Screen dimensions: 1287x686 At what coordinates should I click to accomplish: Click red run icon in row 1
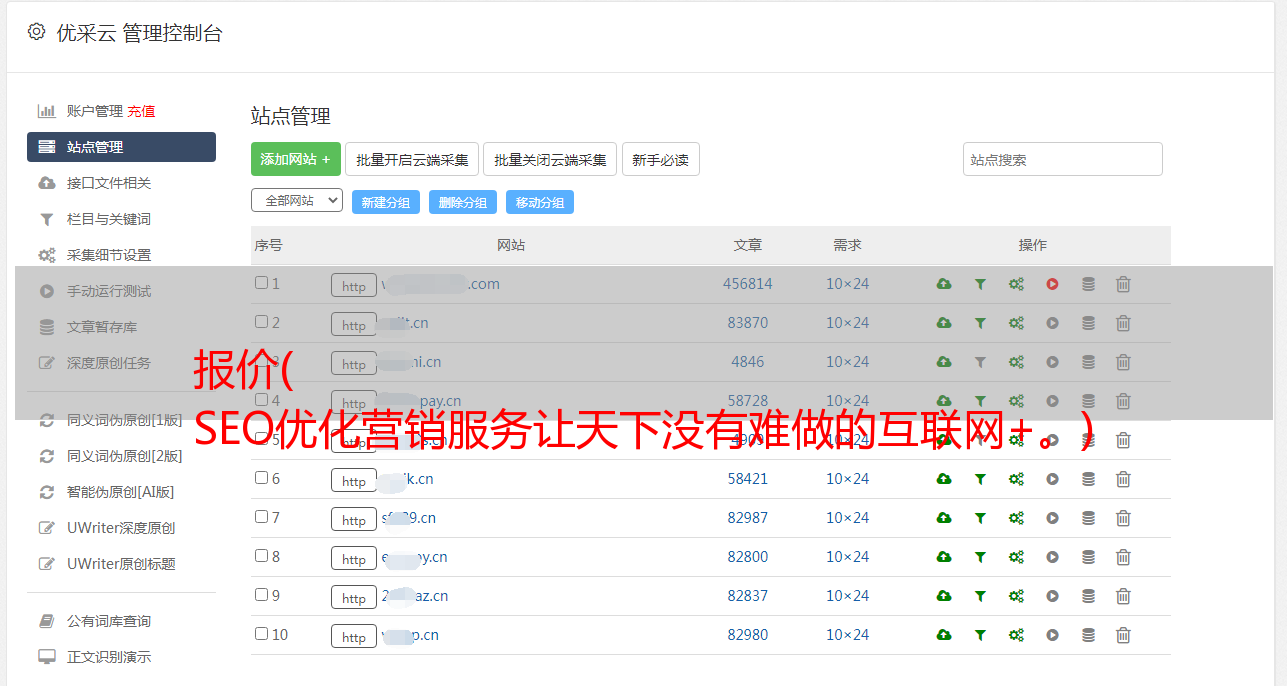(x=1052, y=284)
